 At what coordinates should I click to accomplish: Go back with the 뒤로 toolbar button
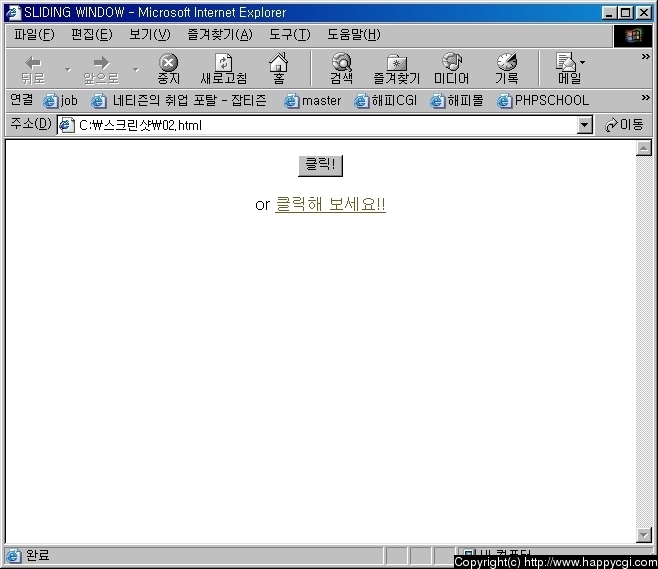33,70
